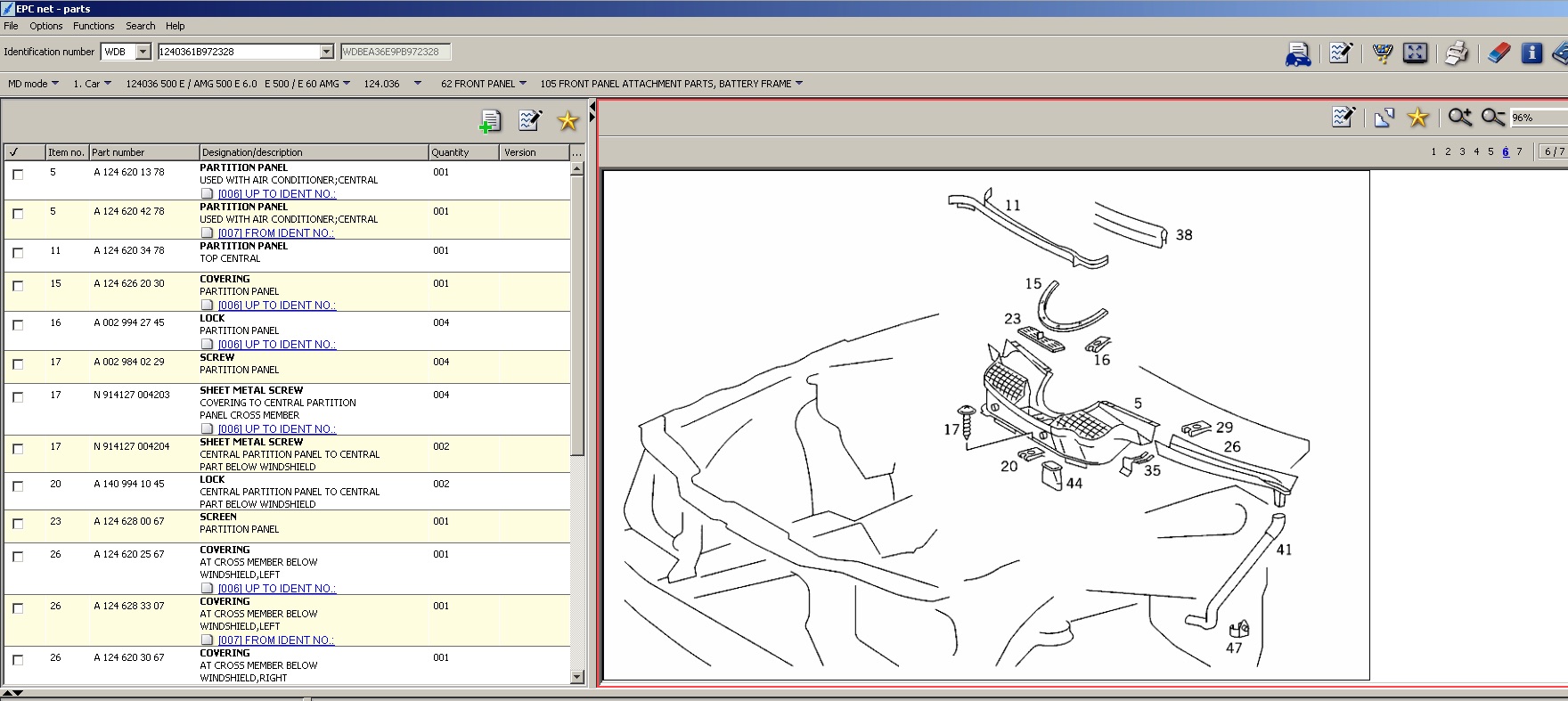This screenshot has width=1568, height=701.
Task: Check the box for part A 124 620 34 78
Action: pos(18,253)
